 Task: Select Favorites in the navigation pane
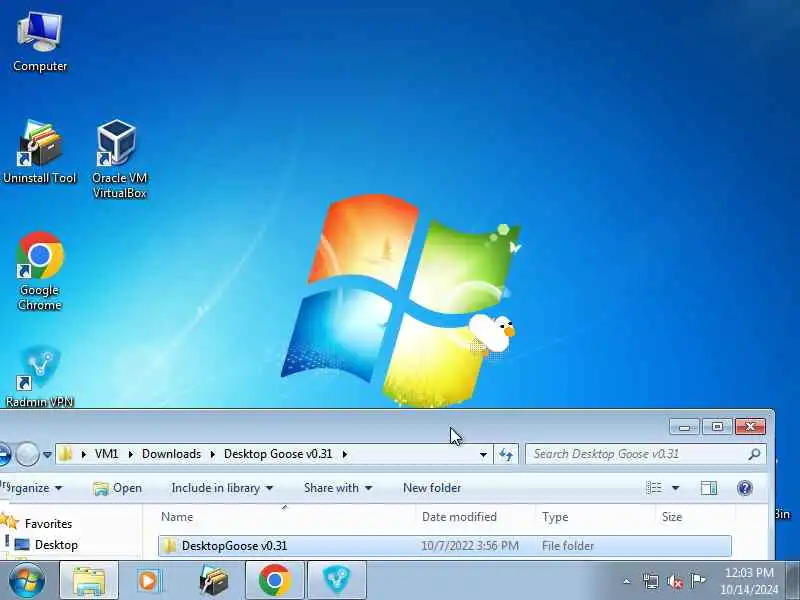[48, 523]
